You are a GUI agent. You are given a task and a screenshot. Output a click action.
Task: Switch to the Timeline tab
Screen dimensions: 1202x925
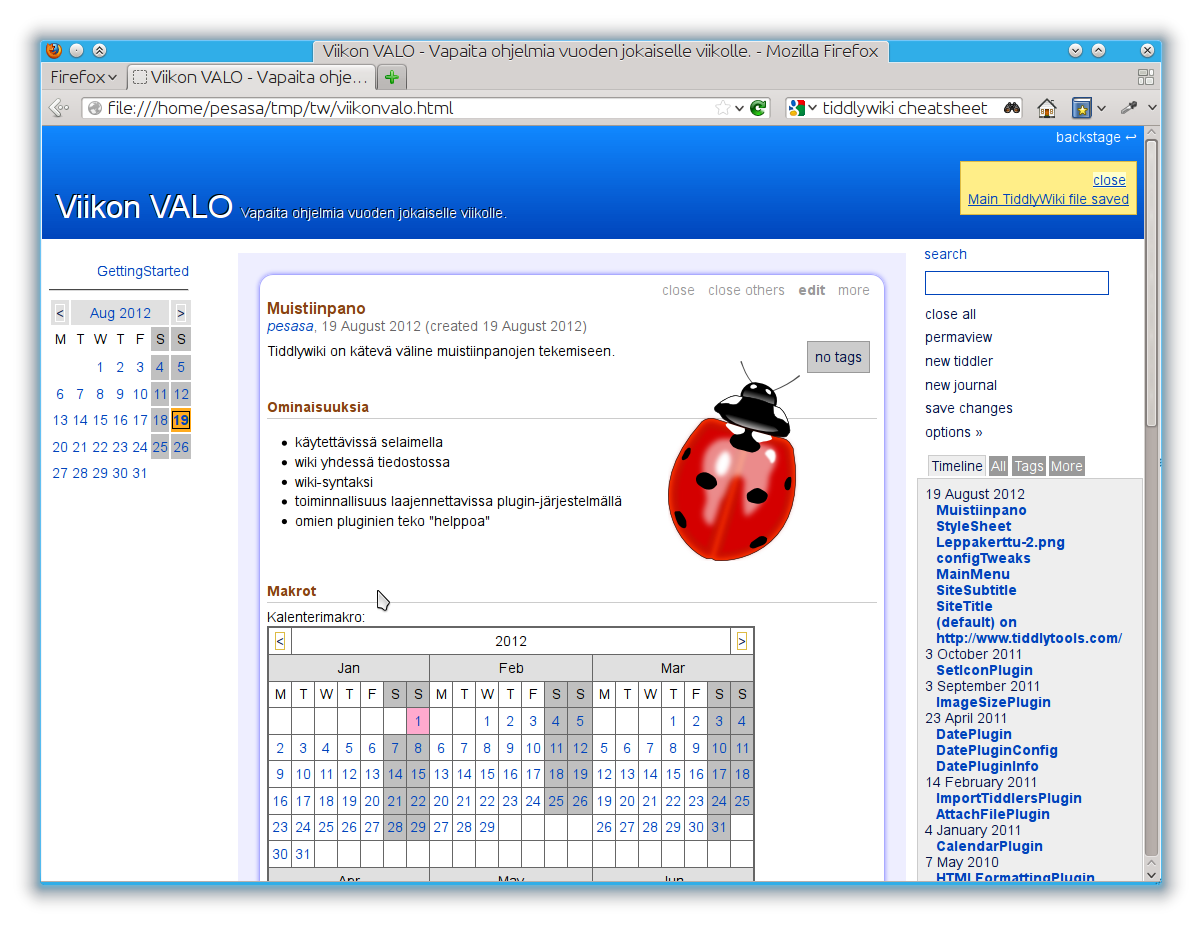coord(957,466)
